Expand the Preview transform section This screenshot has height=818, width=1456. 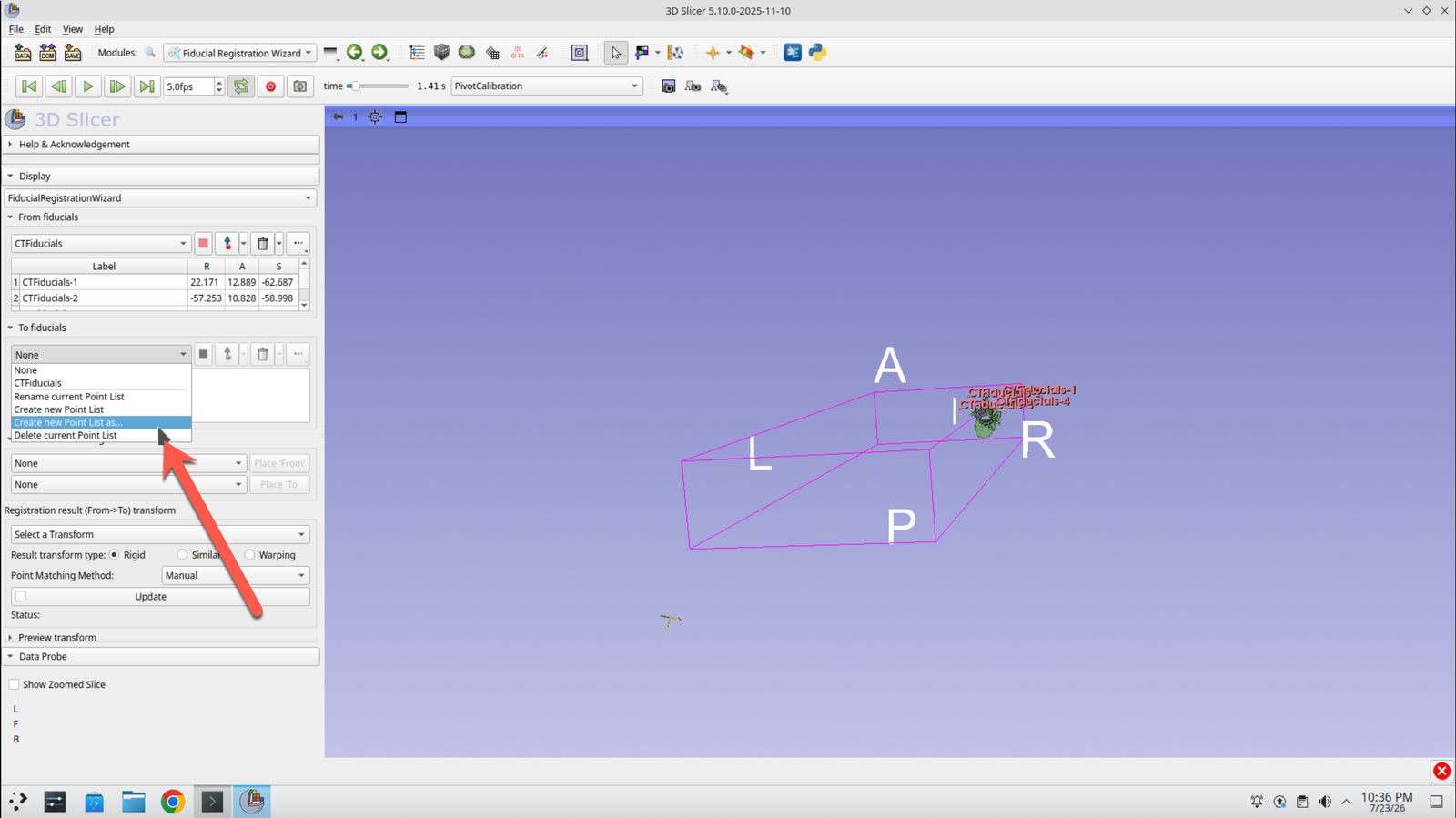52,638
